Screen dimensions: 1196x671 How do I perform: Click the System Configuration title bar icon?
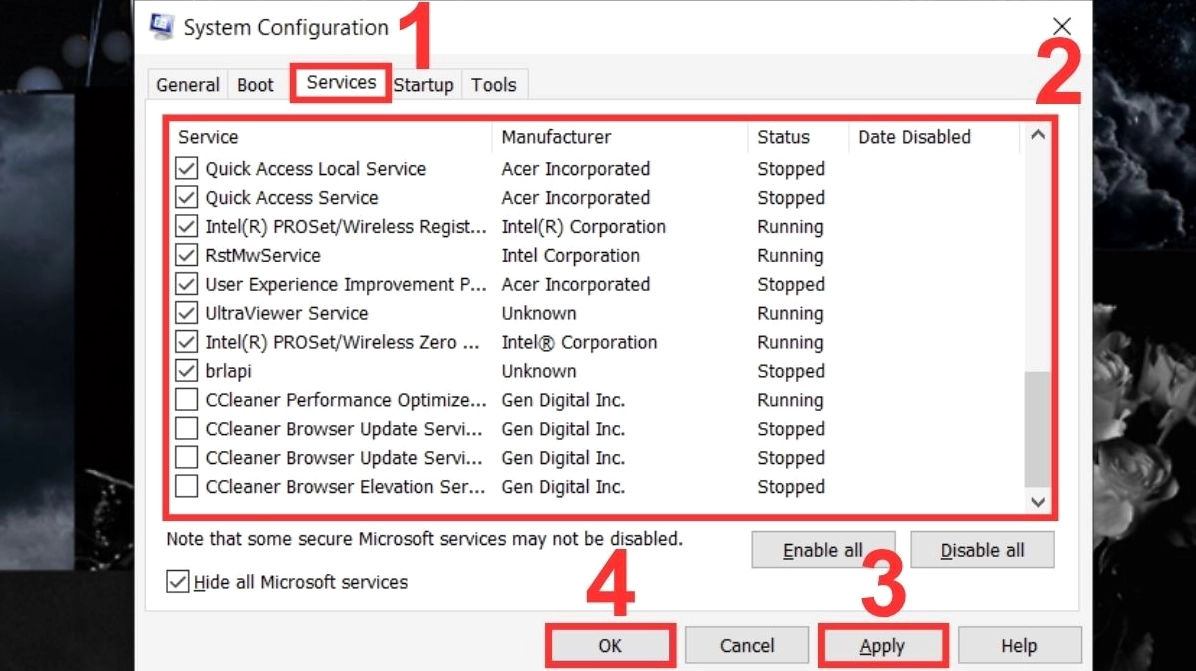coord(161,27)
